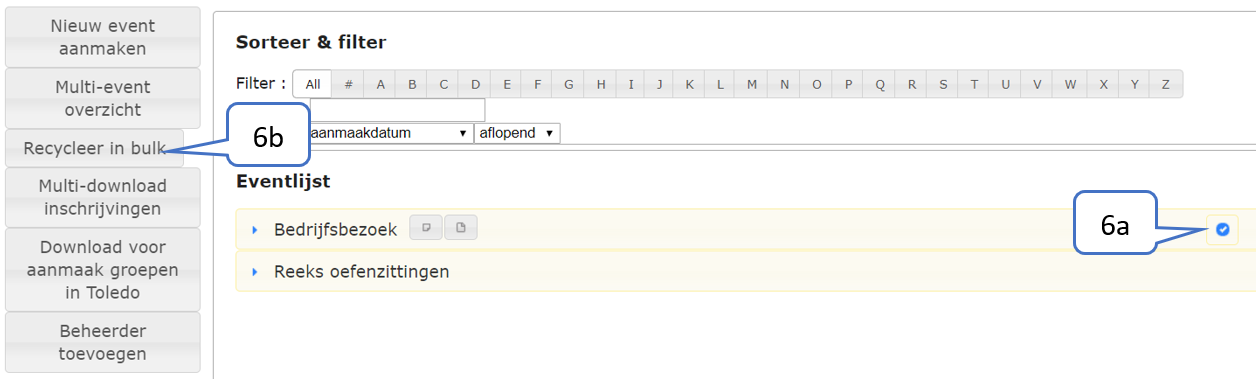Filter events by letter S
Viewport: 1260px width, 380px height.
942,84
